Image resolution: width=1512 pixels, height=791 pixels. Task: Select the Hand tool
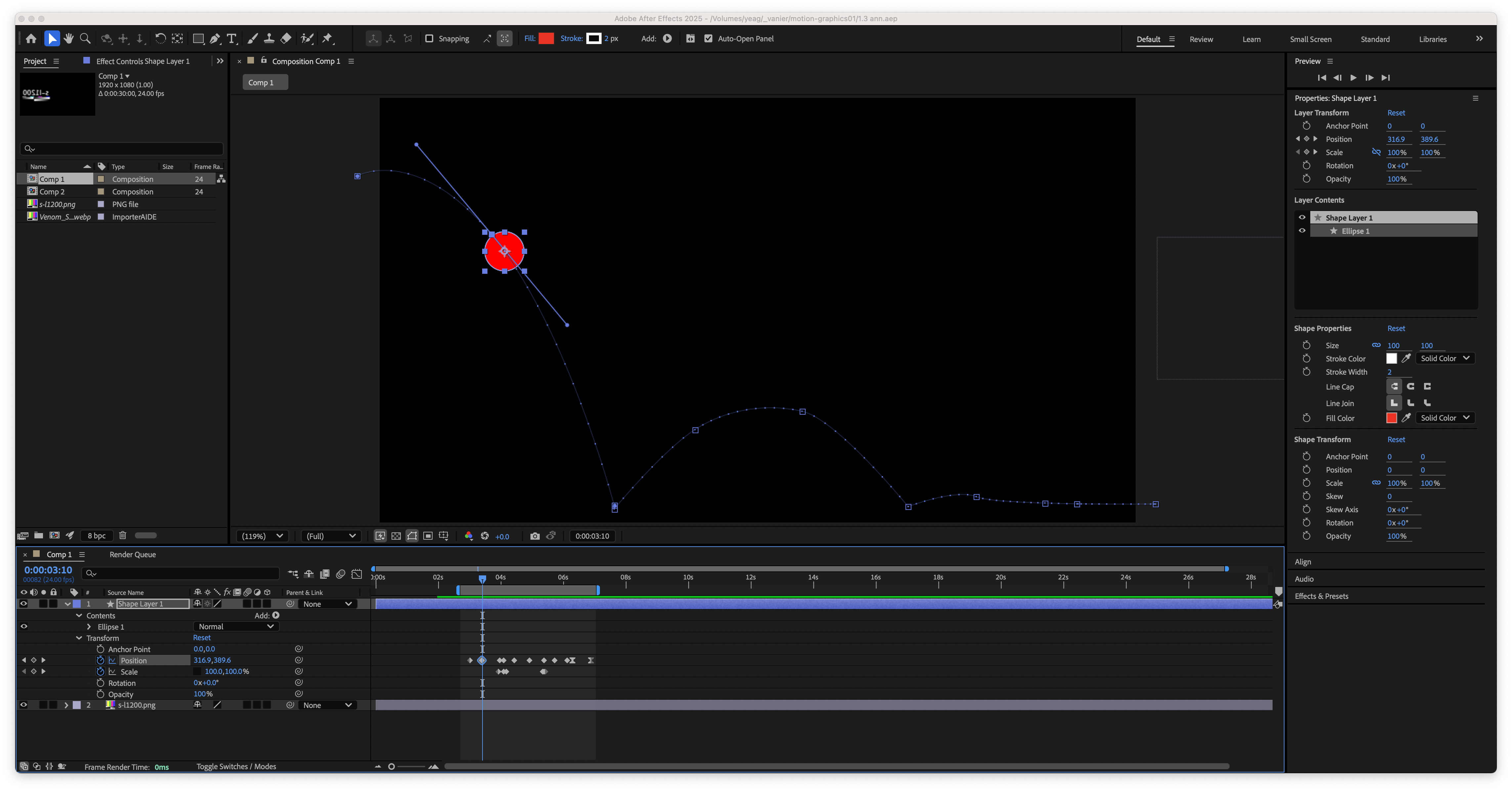point(69,39)
